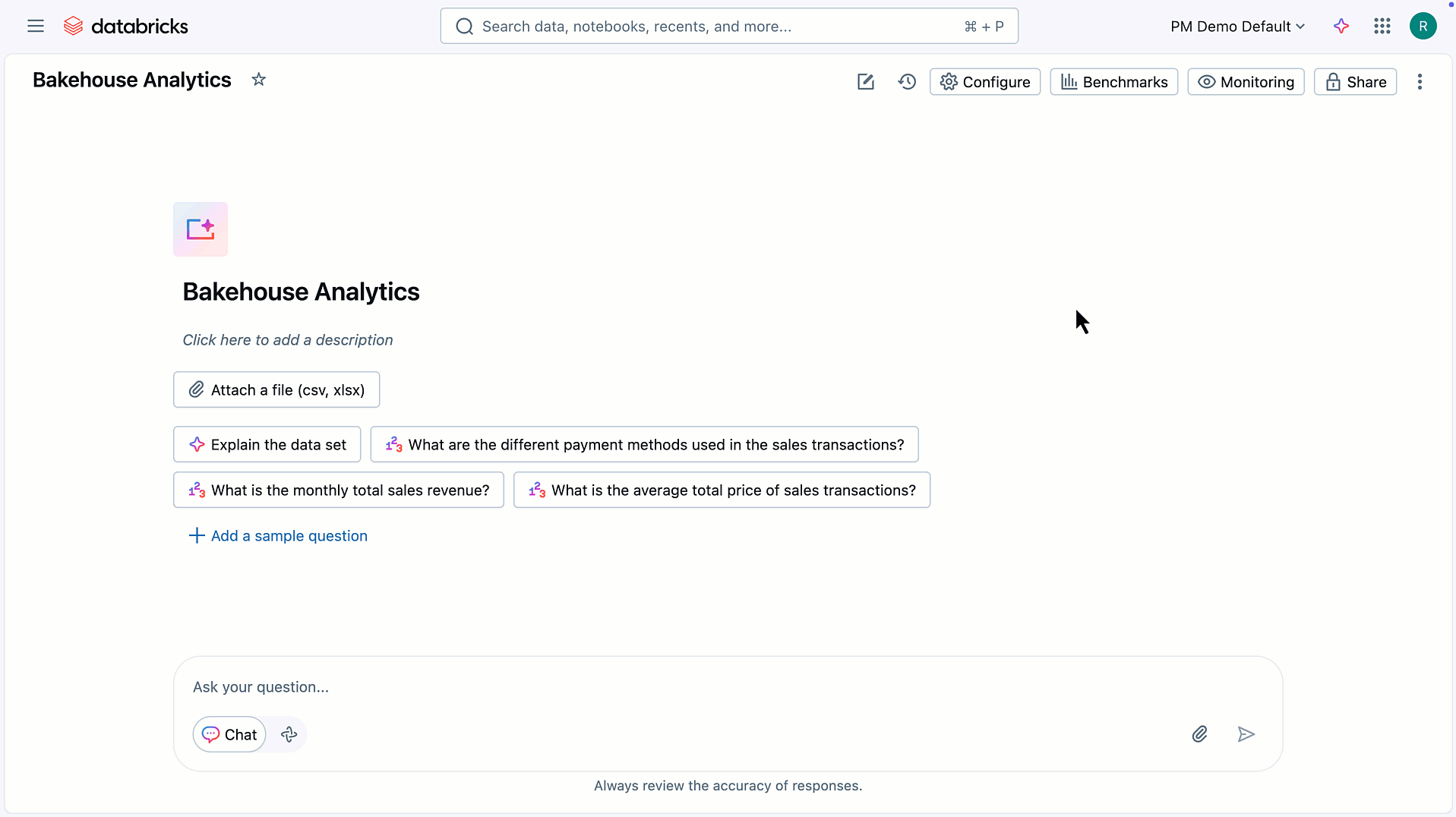Open the Configure panel
Viewport: 1456px width, 817px height.
[985, 82]
